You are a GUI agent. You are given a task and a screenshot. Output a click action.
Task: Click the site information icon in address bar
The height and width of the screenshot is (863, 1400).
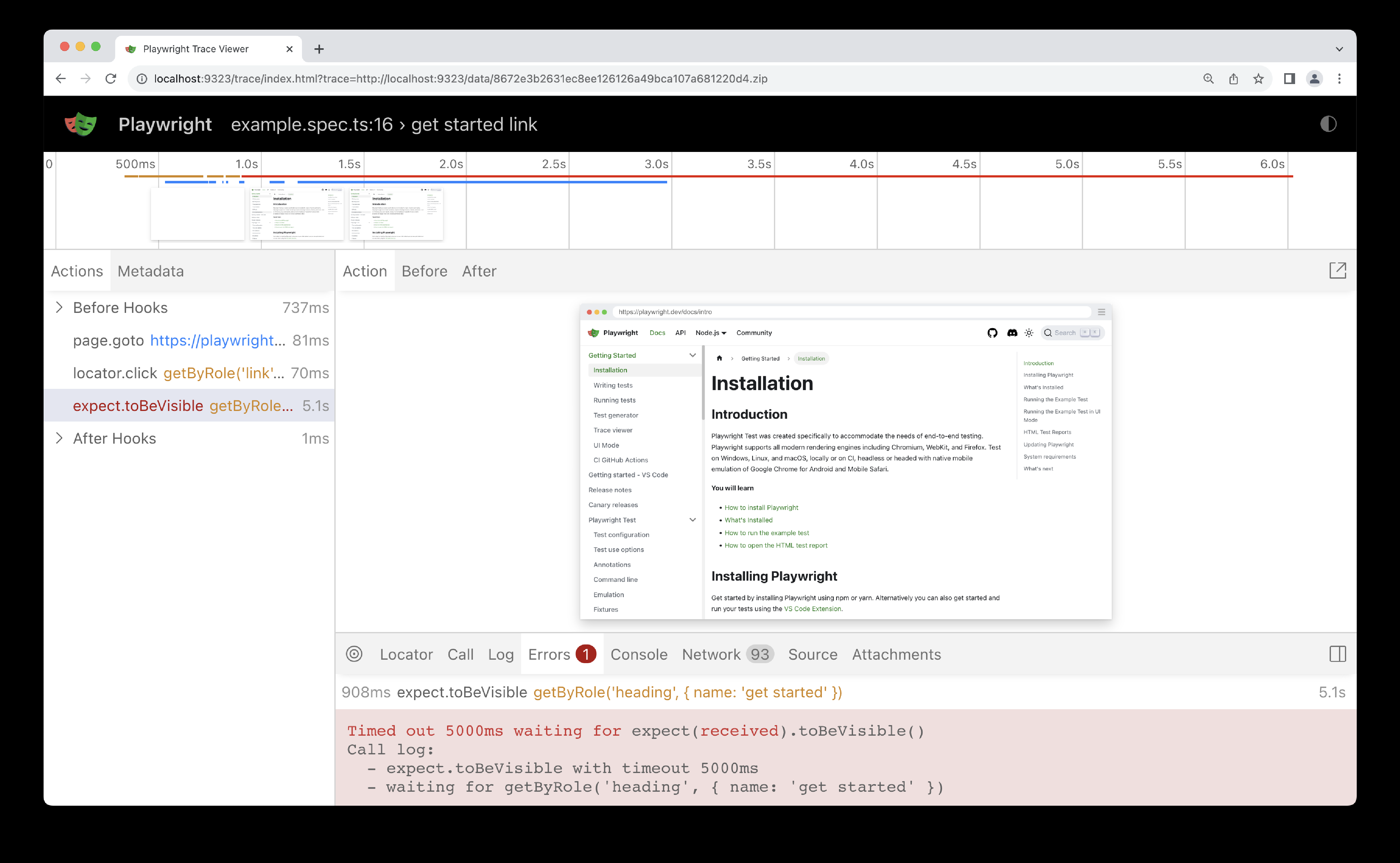142,79
